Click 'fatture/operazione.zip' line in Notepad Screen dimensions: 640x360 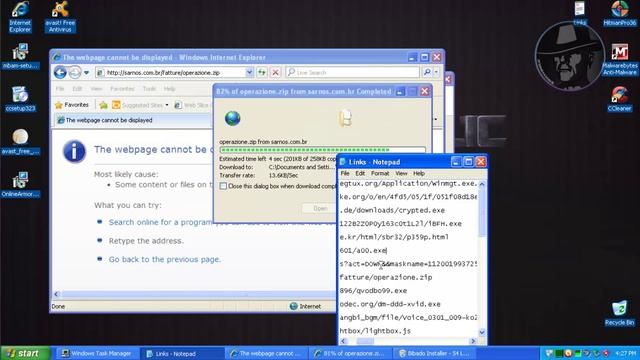(x=386, y=278)
